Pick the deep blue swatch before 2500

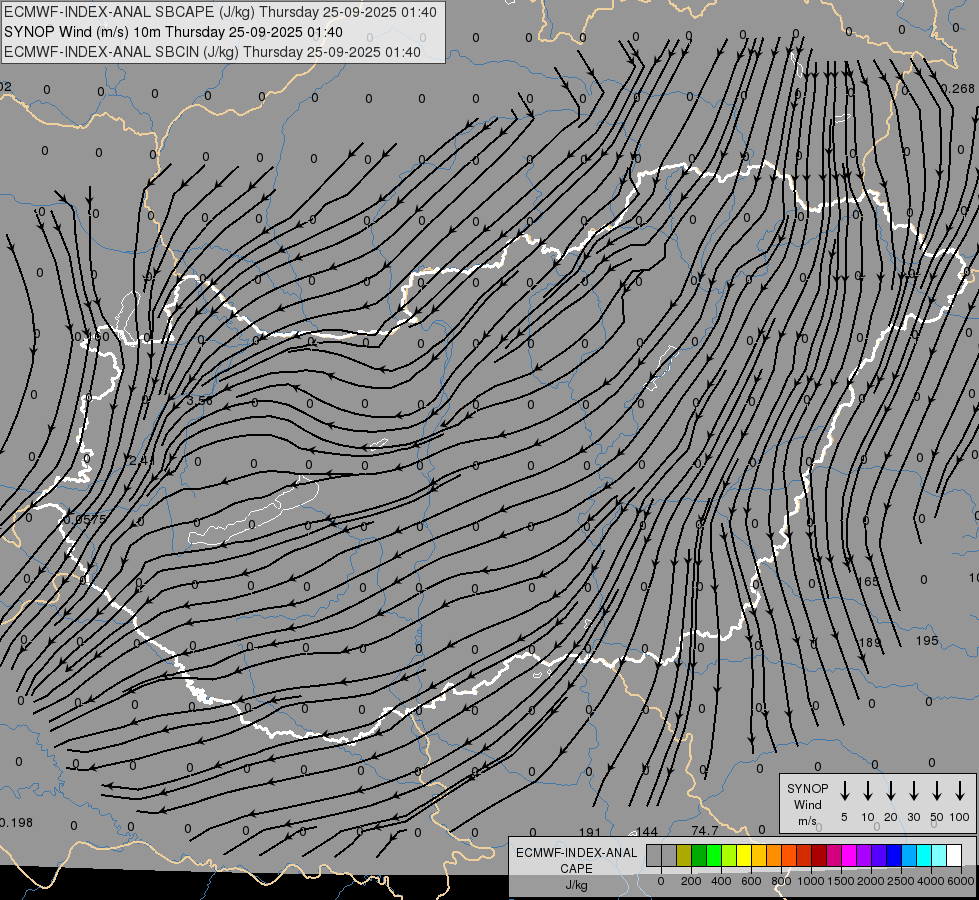894,855
